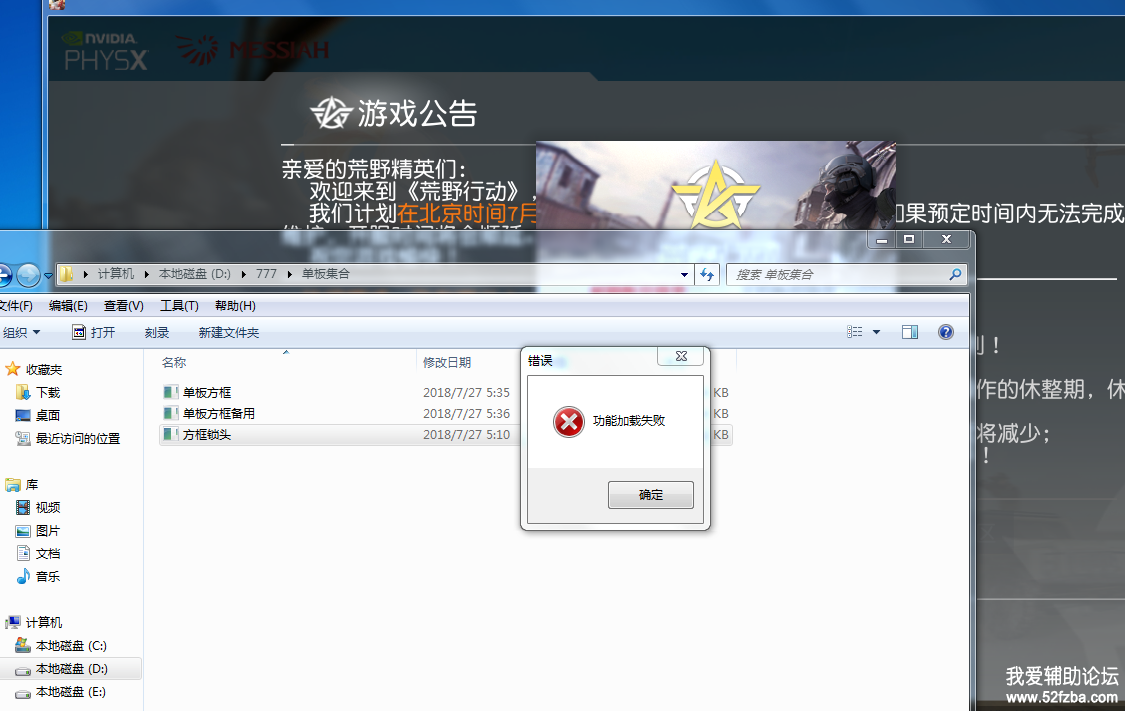Refresh the folder with the refresh icon
Screen dimensions: 1125x711
click(707, 274)
